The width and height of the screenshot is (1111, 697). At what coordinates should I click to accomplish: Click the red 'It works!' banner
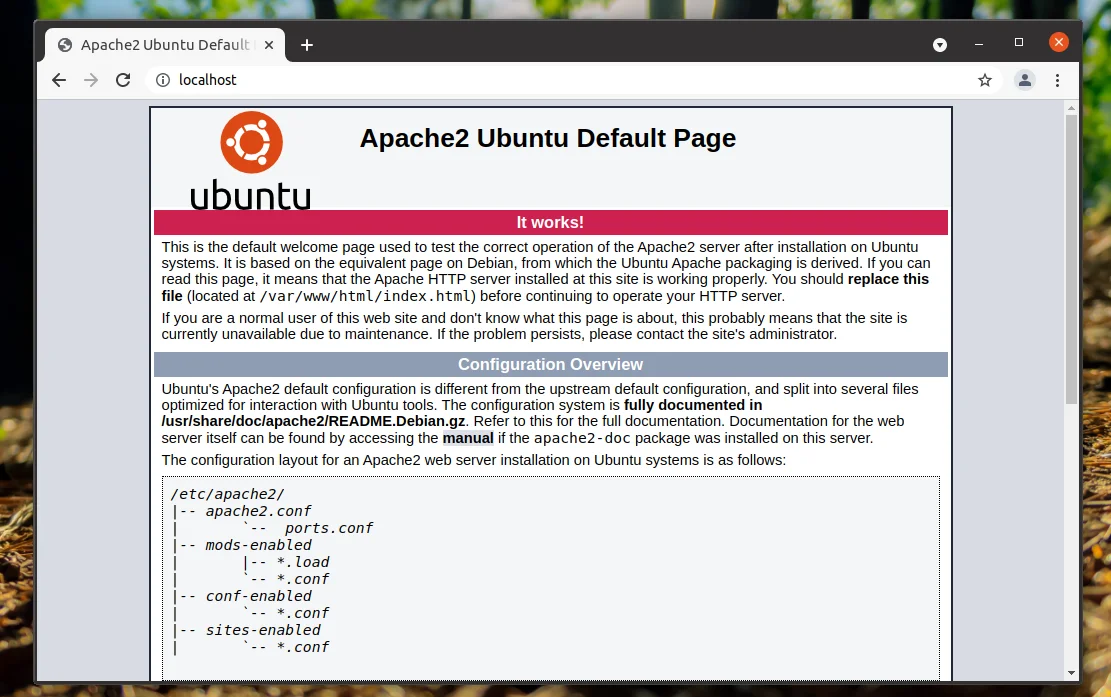point(550,222)
